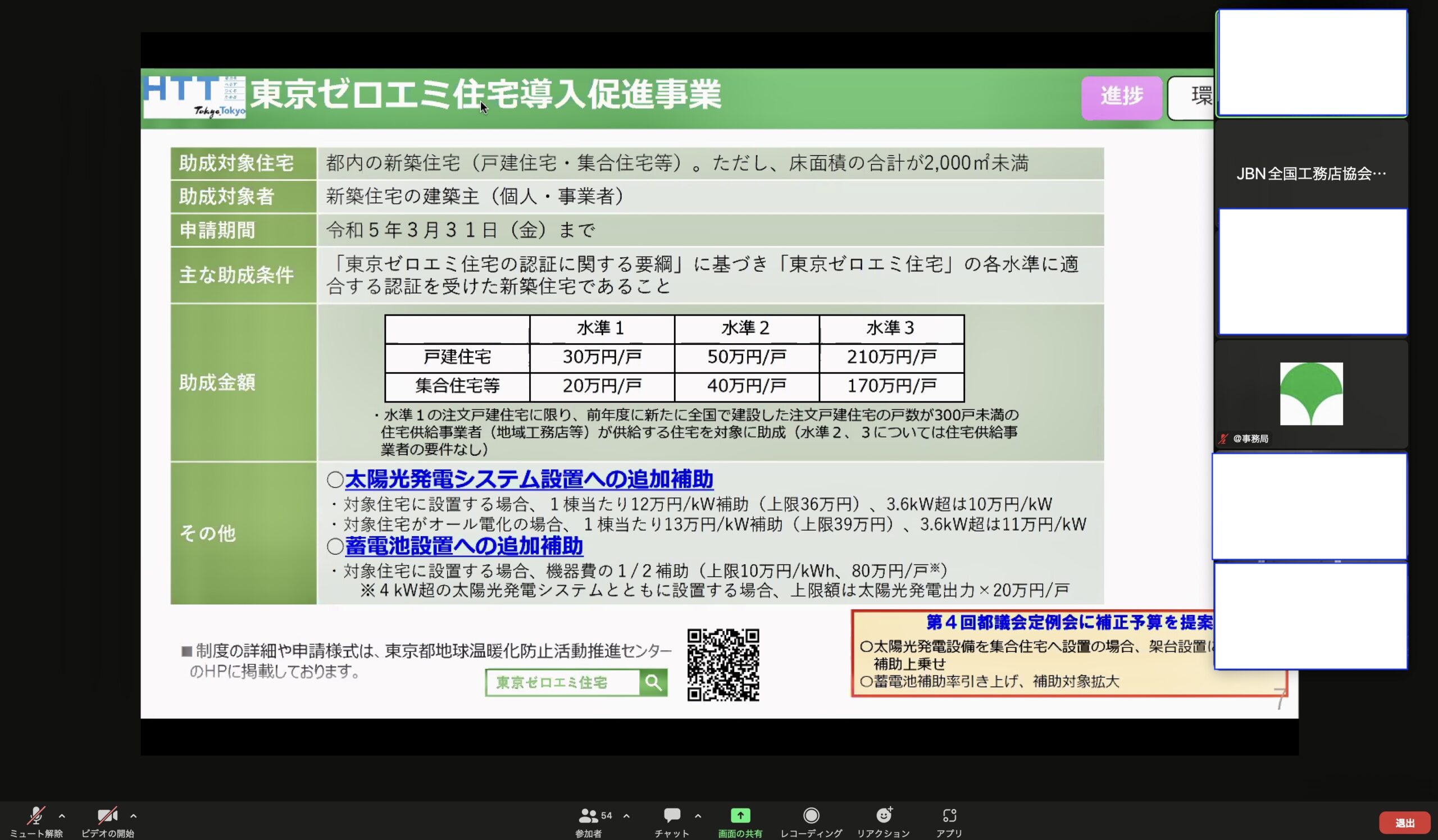Screen dimensions: 1438x840
Task: Click the その他 row header
Action: tap(244, 533)
